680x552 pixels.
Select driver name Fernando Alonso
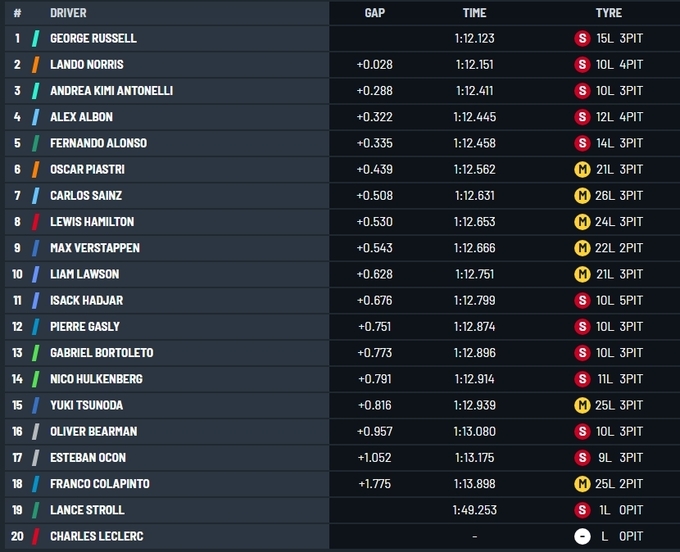(98, 143)
